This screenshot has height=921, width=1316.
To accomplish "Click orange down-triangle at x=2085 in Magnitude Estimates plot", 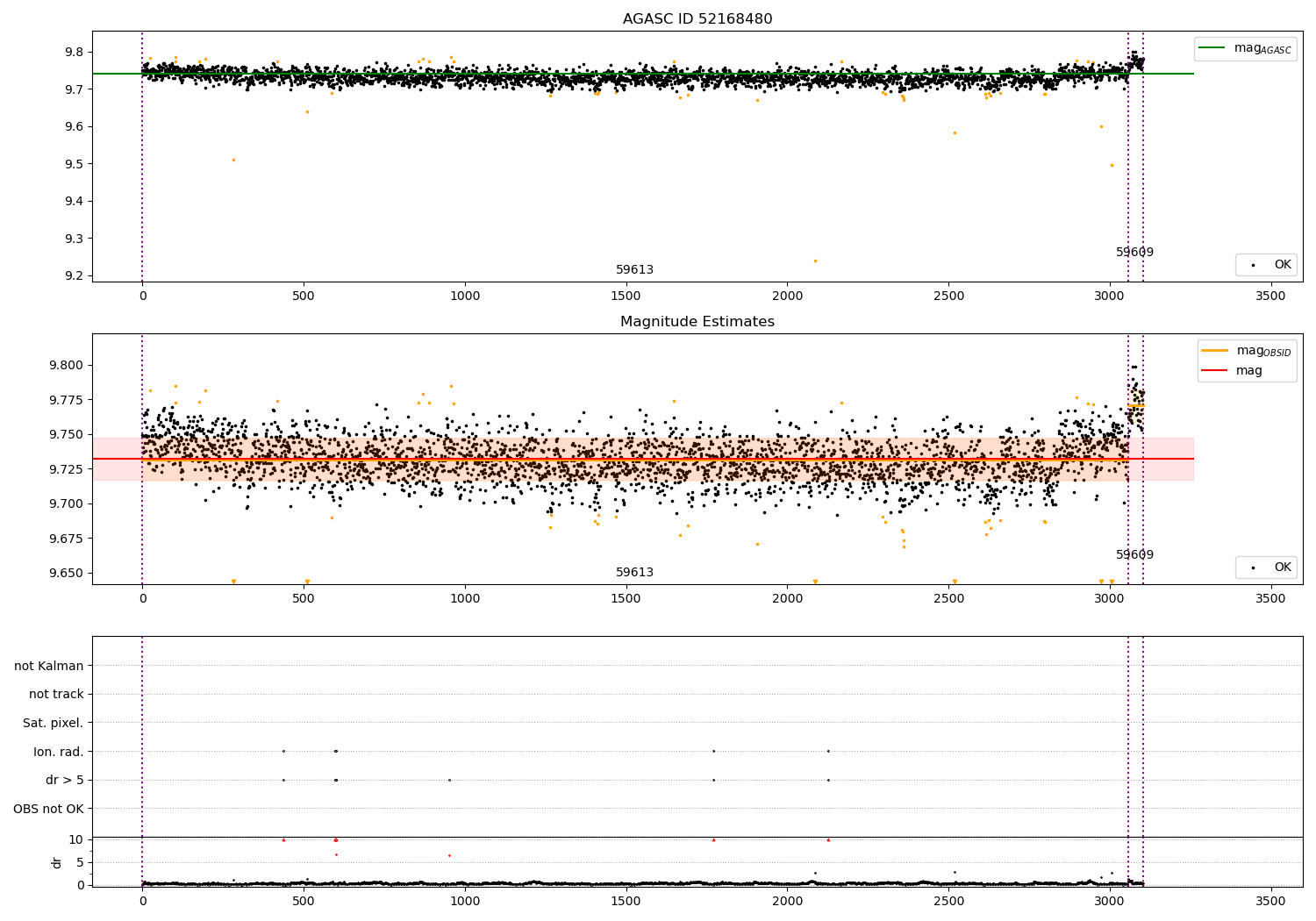I will pos(815,582).
